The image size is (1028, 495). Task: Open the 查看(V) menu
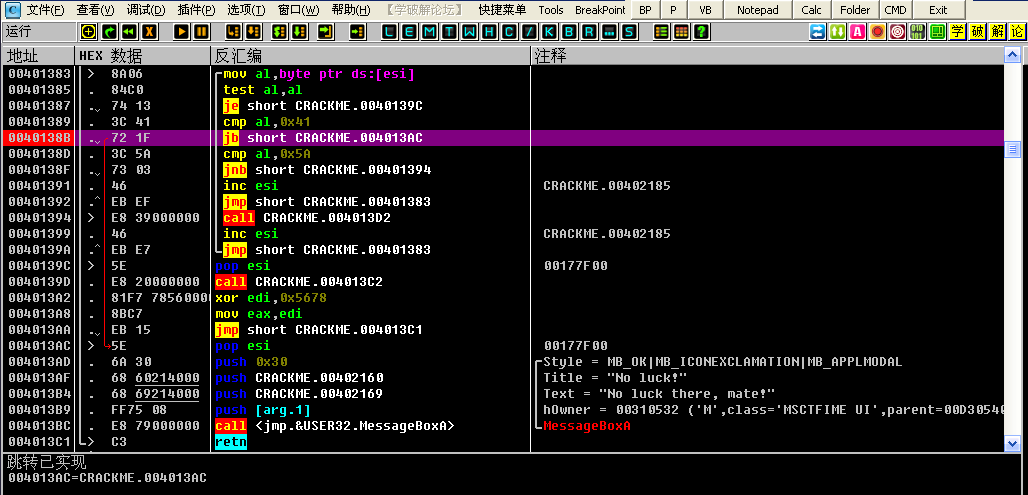[x=95, y=10]
